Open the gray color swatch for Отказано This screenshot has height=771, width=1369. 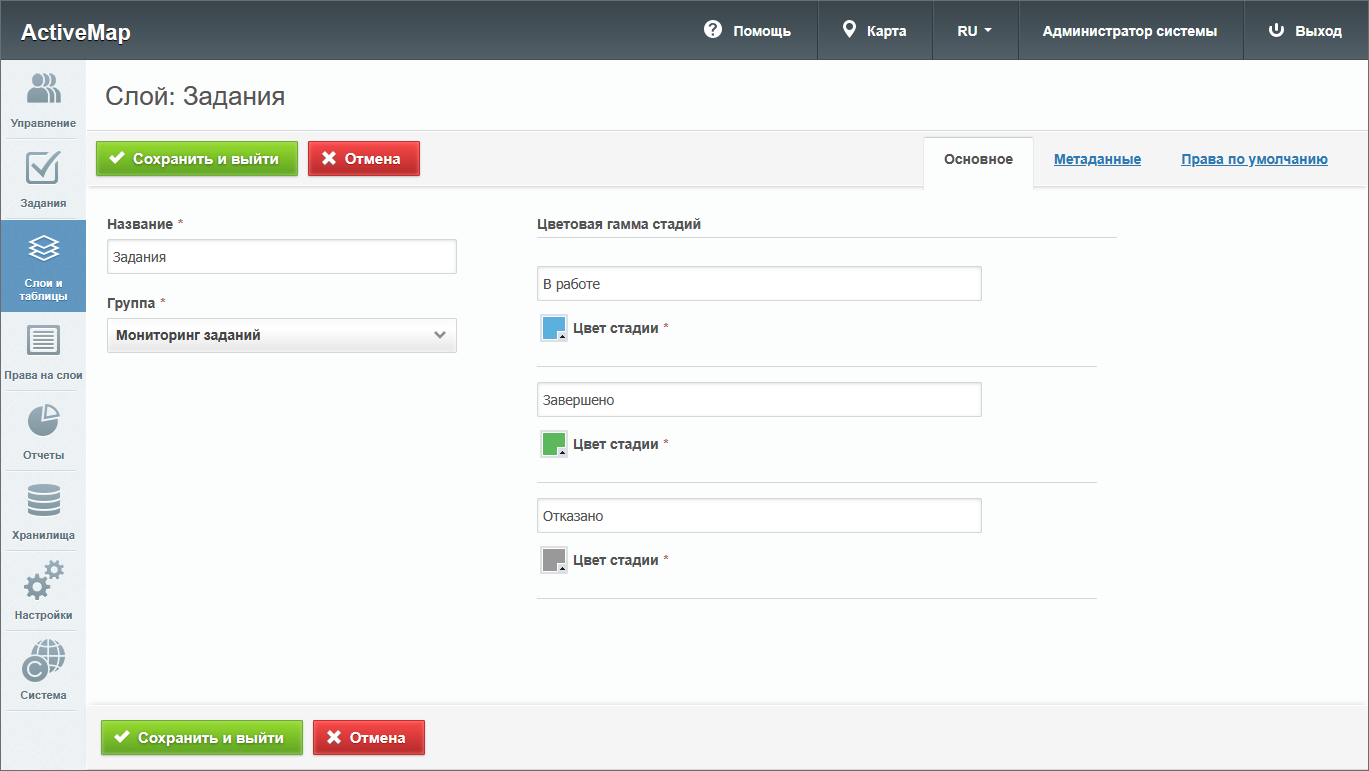pos(554,560)
